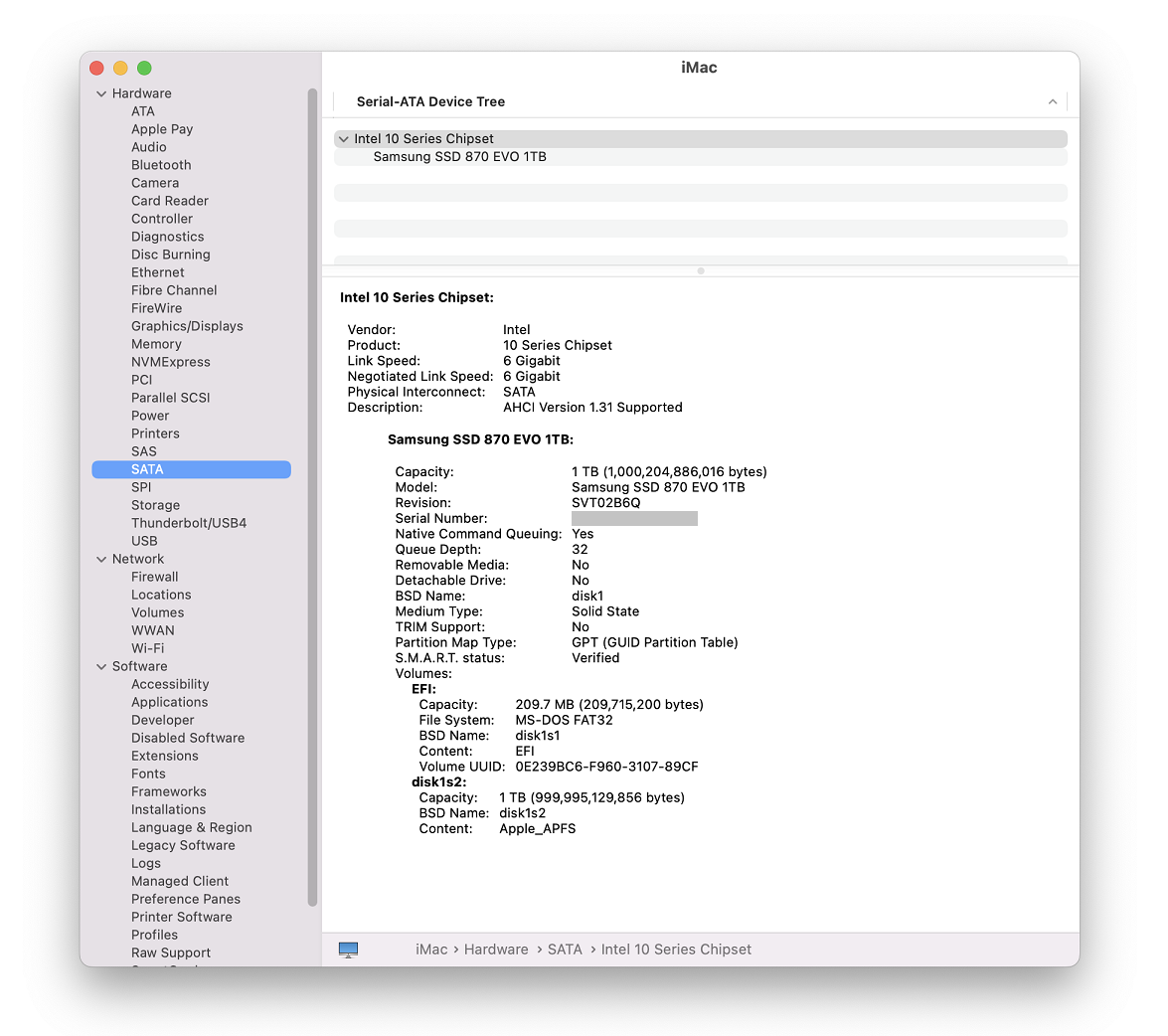Select Controller in the sidebar
Viewport: 1168px width, 1036px height.
[162, 219]
